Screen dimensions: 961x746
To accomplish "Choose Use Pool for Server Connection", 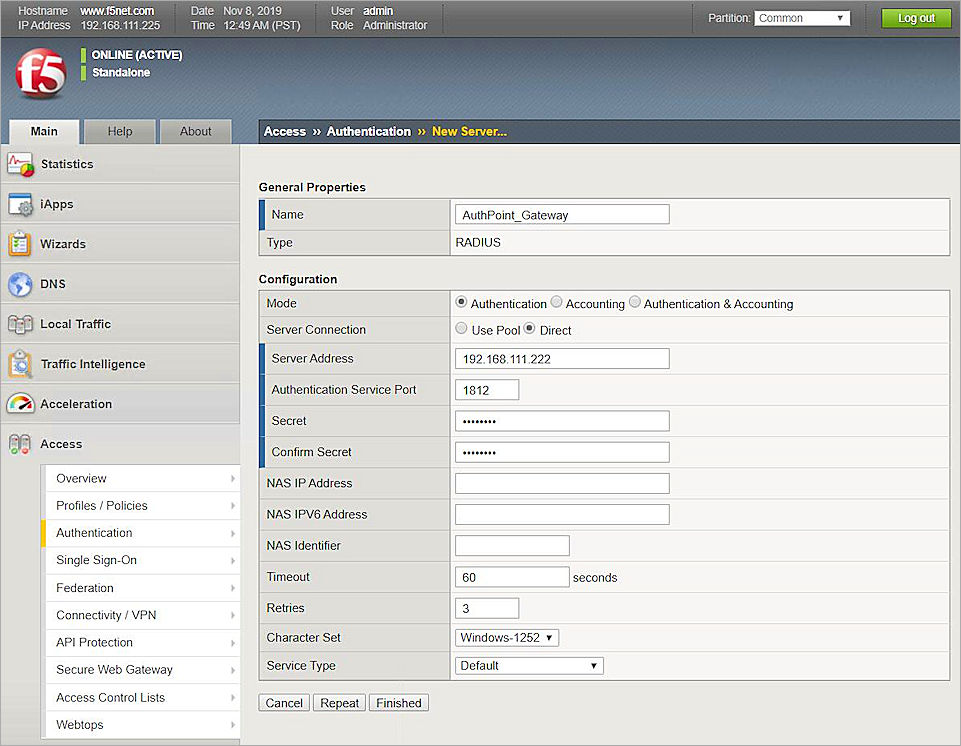I will (x=461, y=328).
